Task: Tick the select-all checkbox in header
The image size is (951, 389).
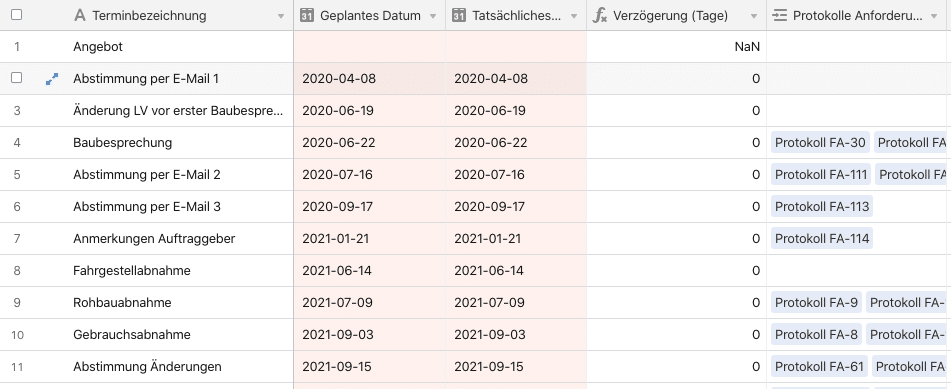Action: pyautogui.click(x=17, y=15)
